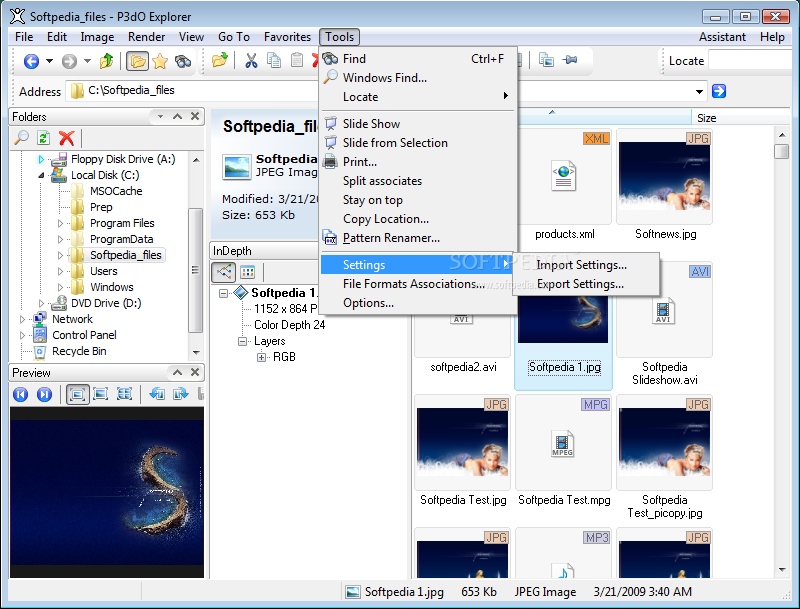Collapse the Local Disk (C:) tree node
The width and height of the screenshot is (800, 609).
click(41, 175)
